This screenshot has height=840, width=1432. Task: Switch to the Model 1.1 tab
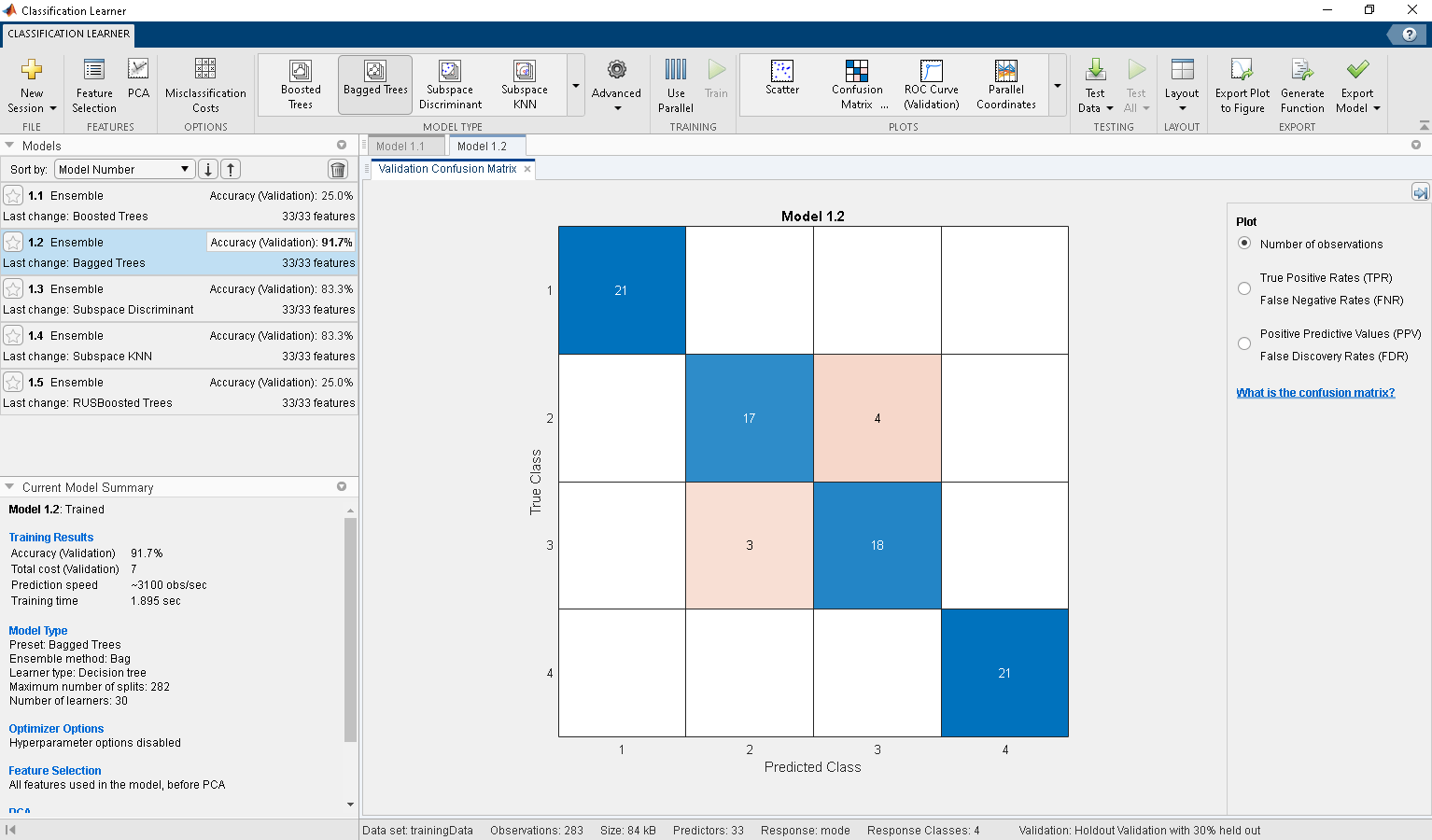click(400, 146)
